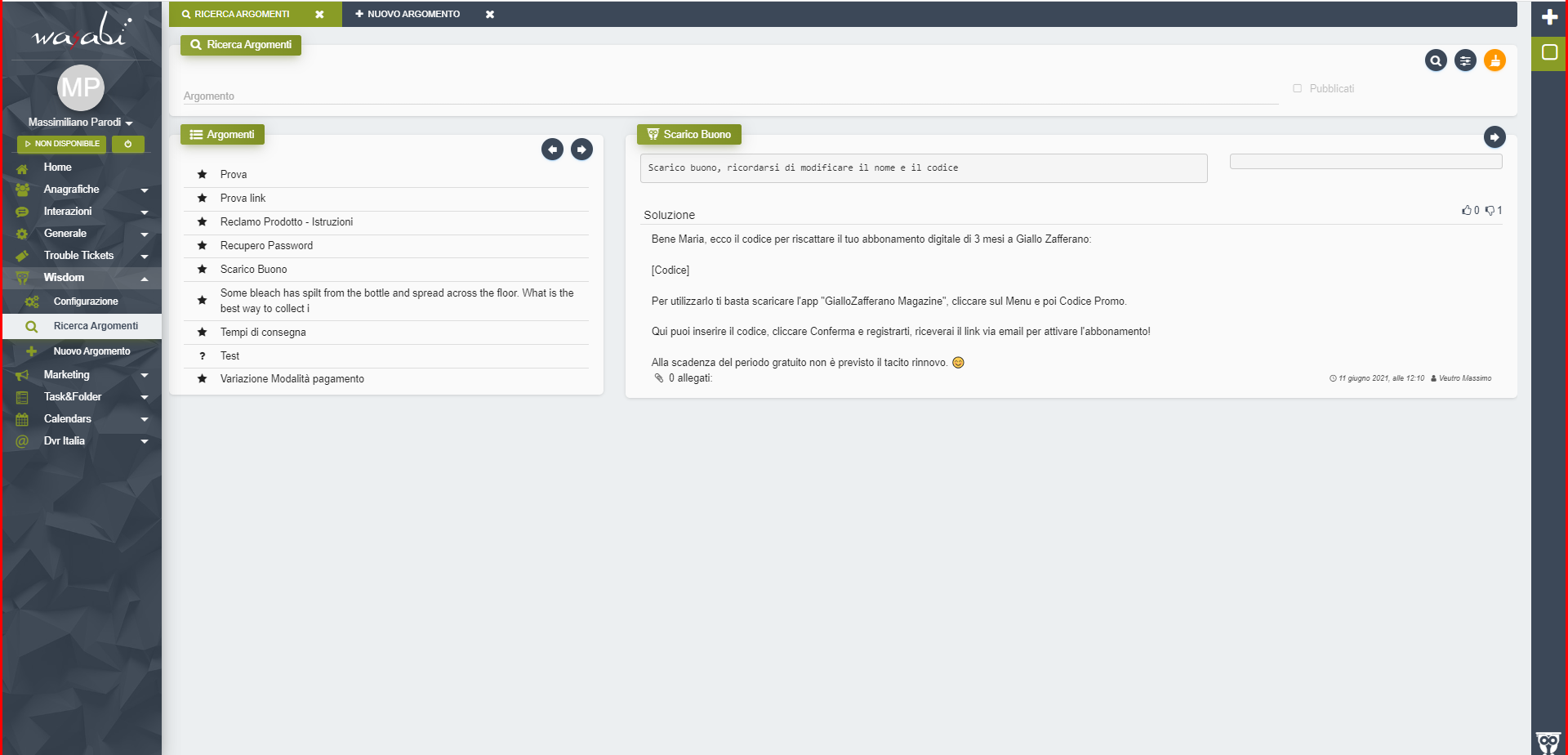
Task: Click the thumbs down icon on solution
Action: [x=1490, y=211]
